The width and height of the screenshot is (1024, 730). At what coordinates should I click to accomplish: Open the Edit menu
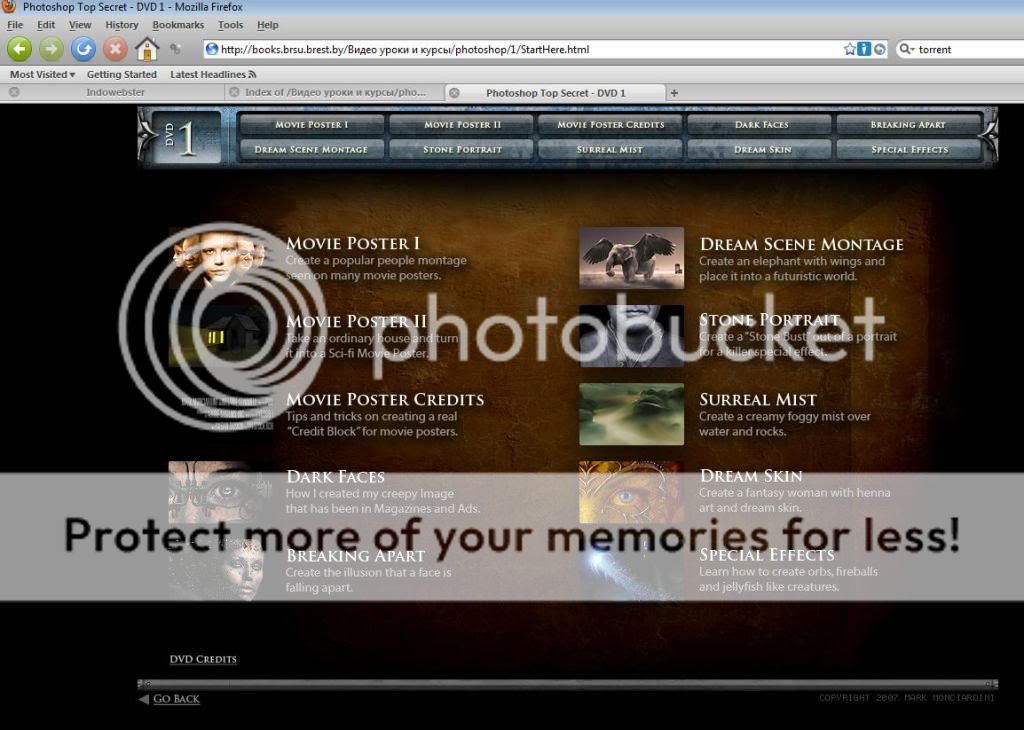[x=46, y=25]
